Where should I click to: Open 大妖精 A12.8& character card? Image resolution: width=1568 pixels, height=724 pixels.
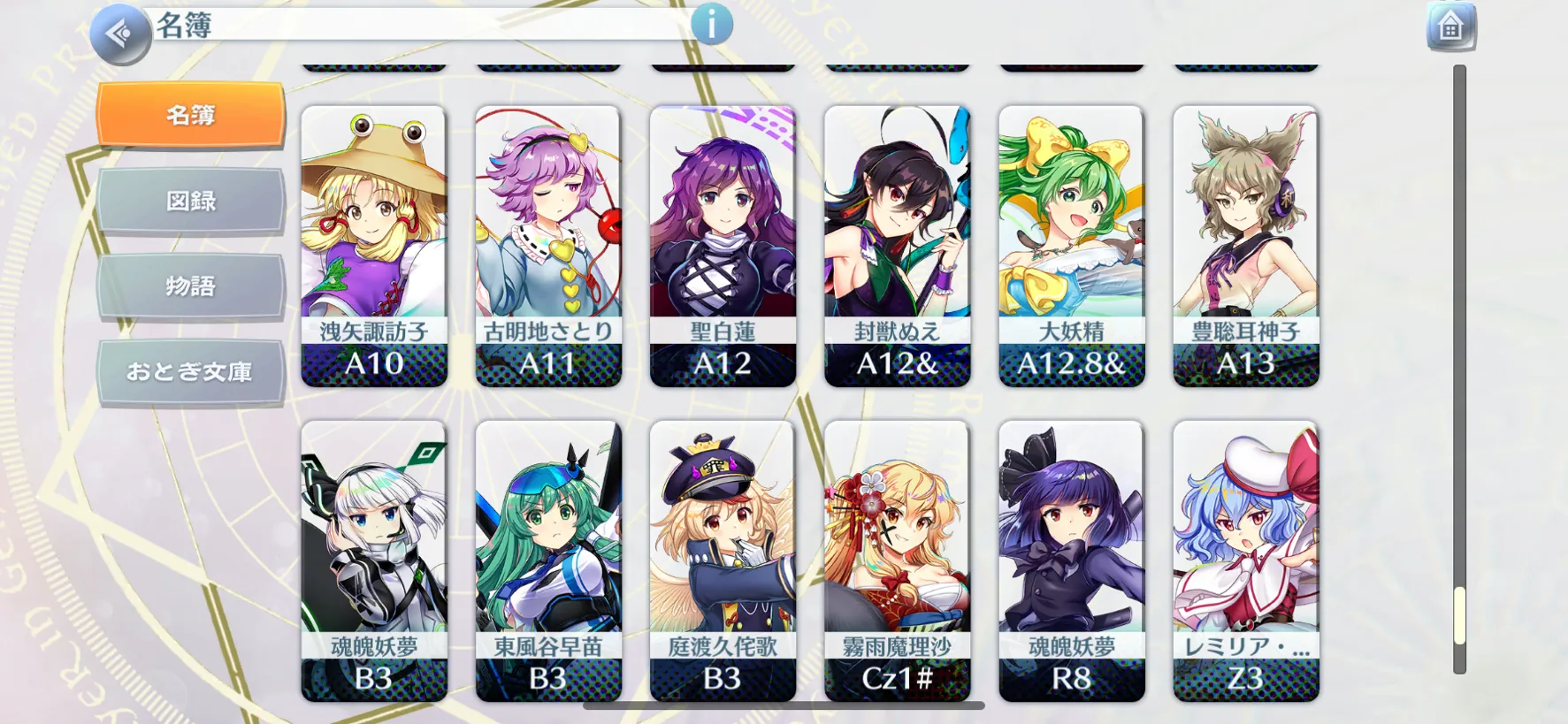pos(1072,247)
